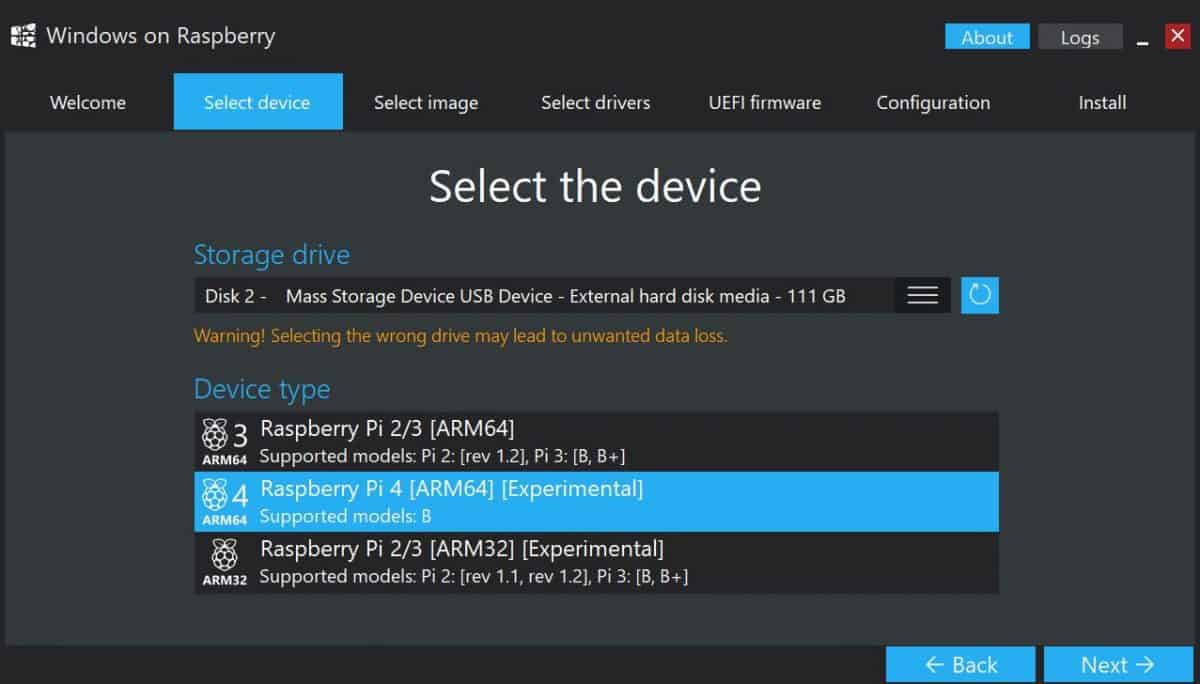Click the data loss warning text
The image size is (1200, 684).
click(x=461, y=336)
